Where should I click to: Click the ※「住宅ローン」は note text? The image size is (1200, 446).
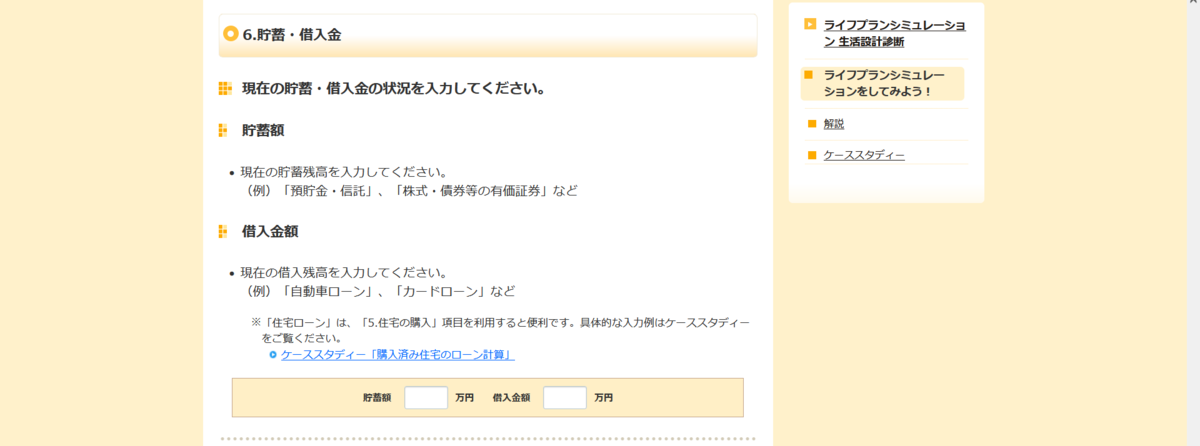click(500, 330)
